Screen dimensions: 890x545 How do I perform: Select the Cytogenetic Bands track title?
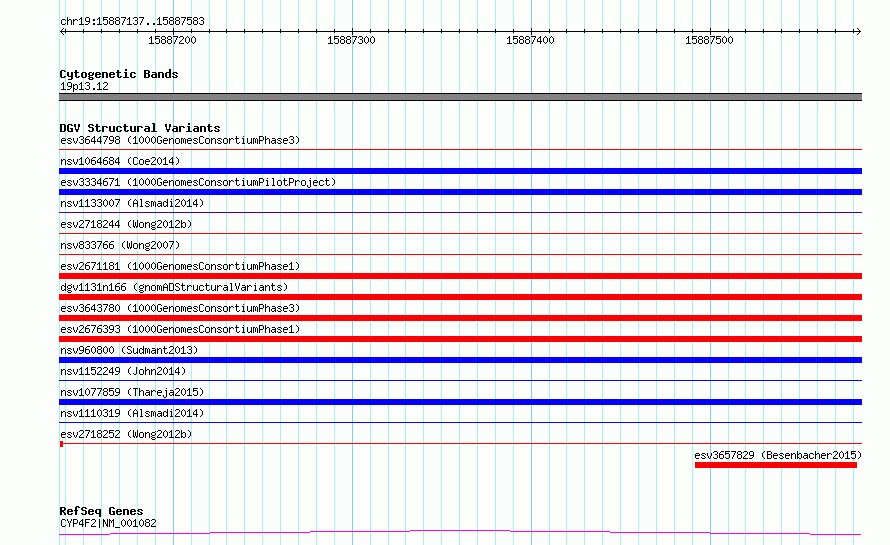click(119, 74)
